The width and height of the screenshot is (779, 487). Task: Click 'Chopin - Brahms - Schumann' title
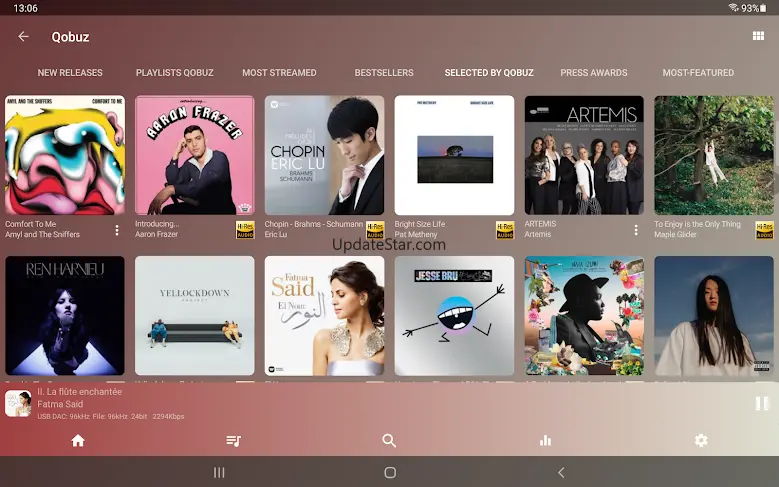click(x=313, y=224)
